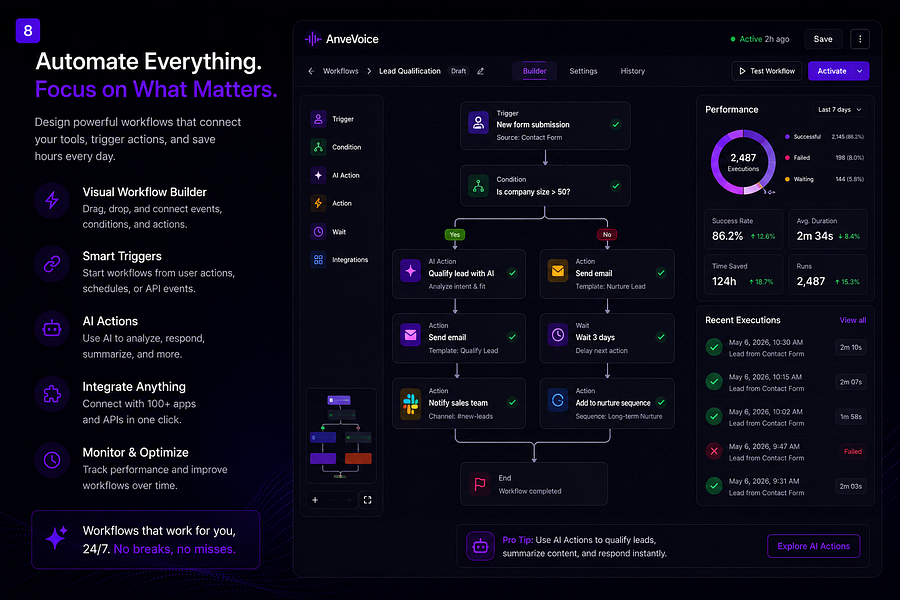Image resolution: width=900 pixels, height=600 pixels.
Task: Click the flag icon on the End node
Action: (480, 484)
